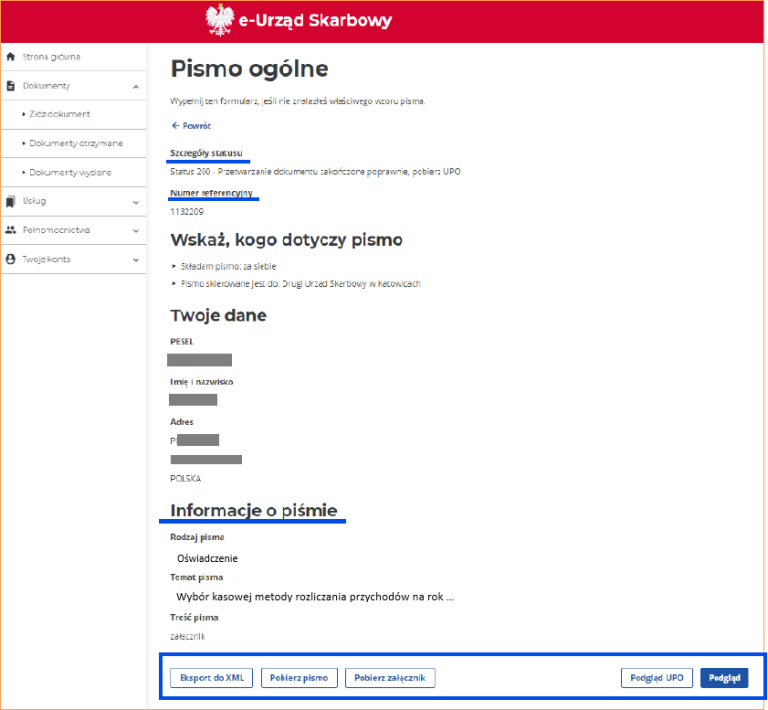Image resolution: width=768 pixels, height=710 pixels.
Task: Expand the Usługi section chevron
Action: (136, 202)
